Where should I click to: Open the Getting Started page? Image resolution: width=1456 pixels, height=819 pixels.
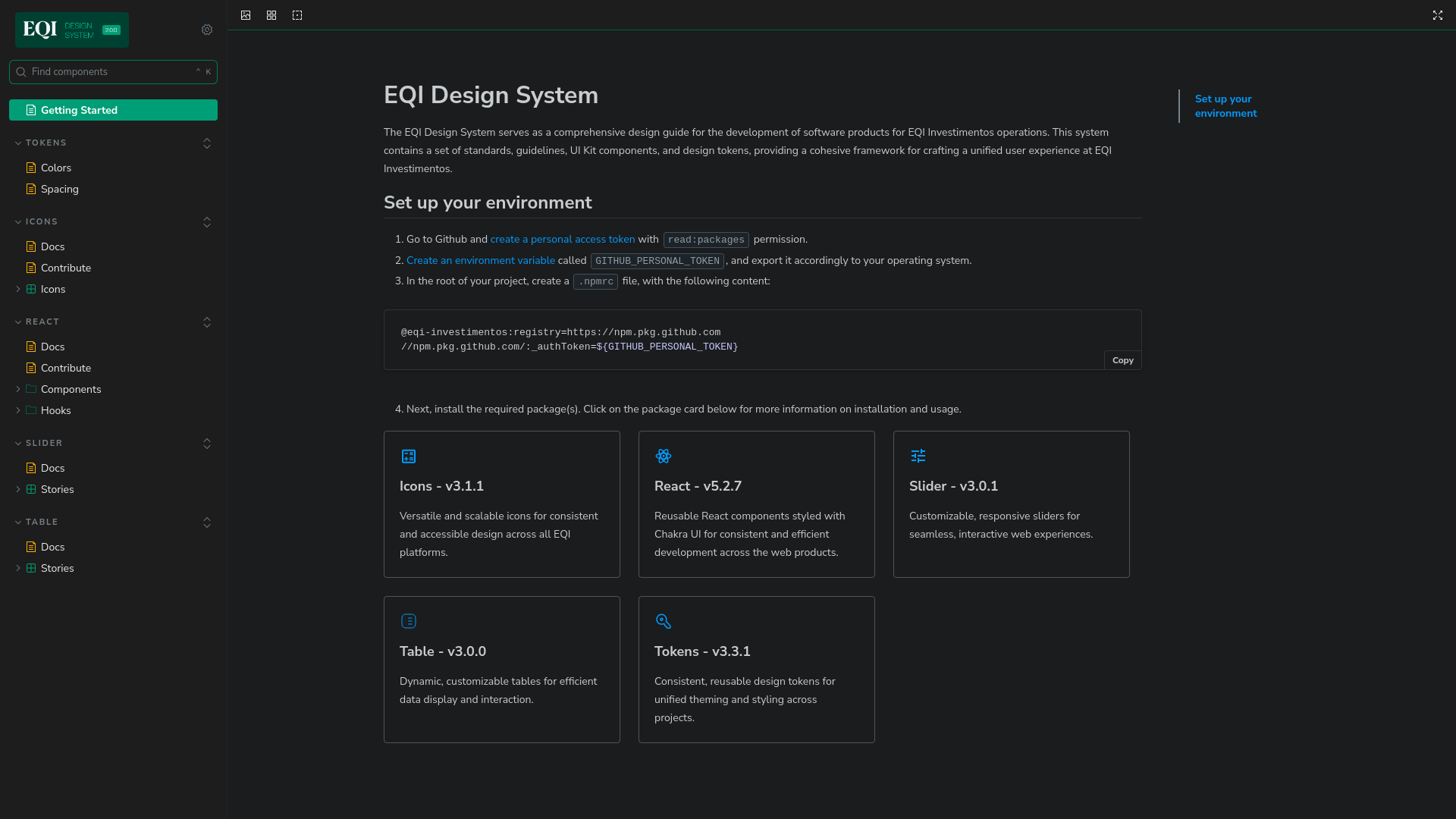pos(113,110)
